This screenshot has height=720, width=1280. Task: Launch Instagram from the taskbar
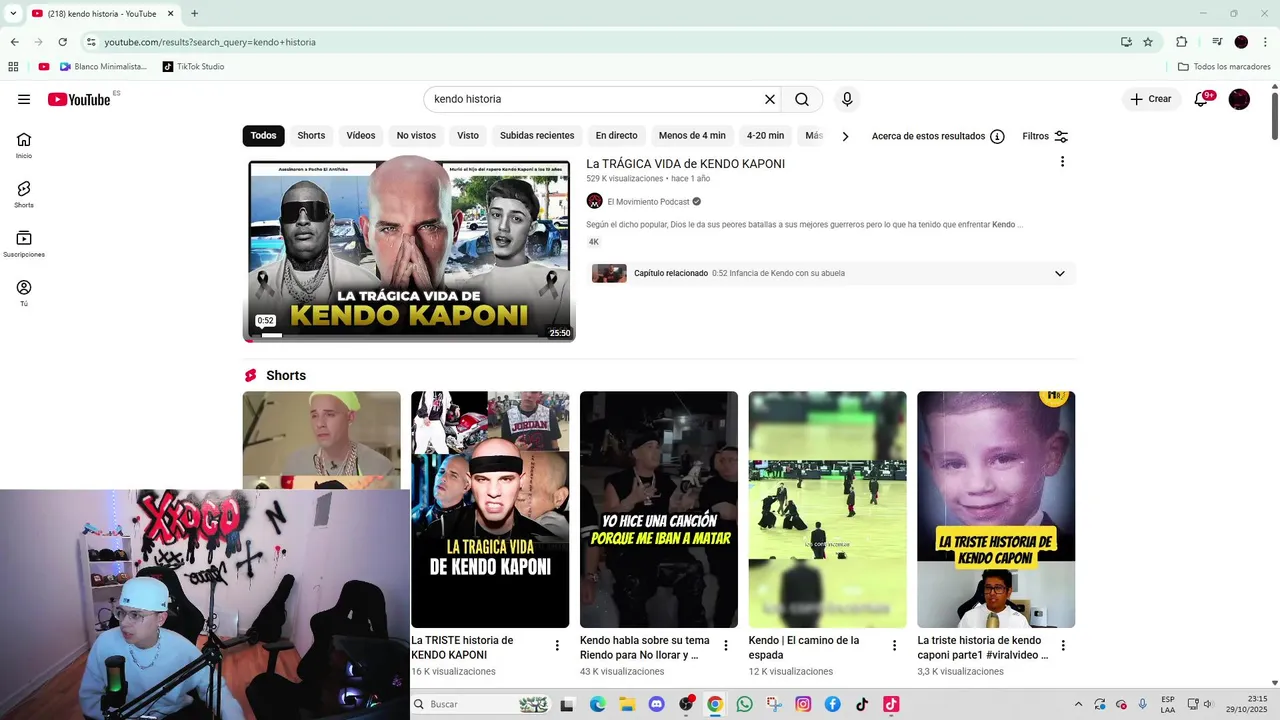[803, 704]
